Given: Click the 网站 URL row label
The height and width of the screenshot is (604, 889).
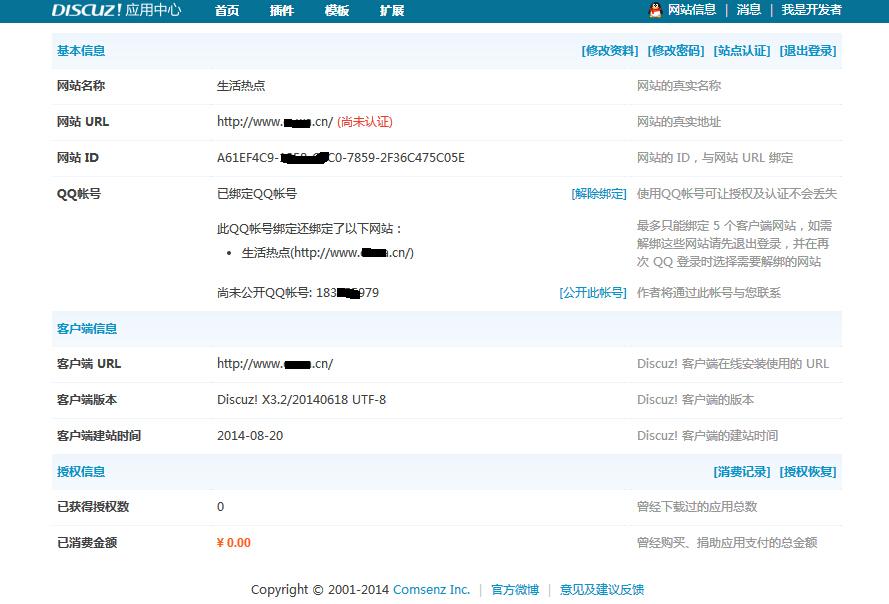Looking at the screenshot, I should coord(83,122).
